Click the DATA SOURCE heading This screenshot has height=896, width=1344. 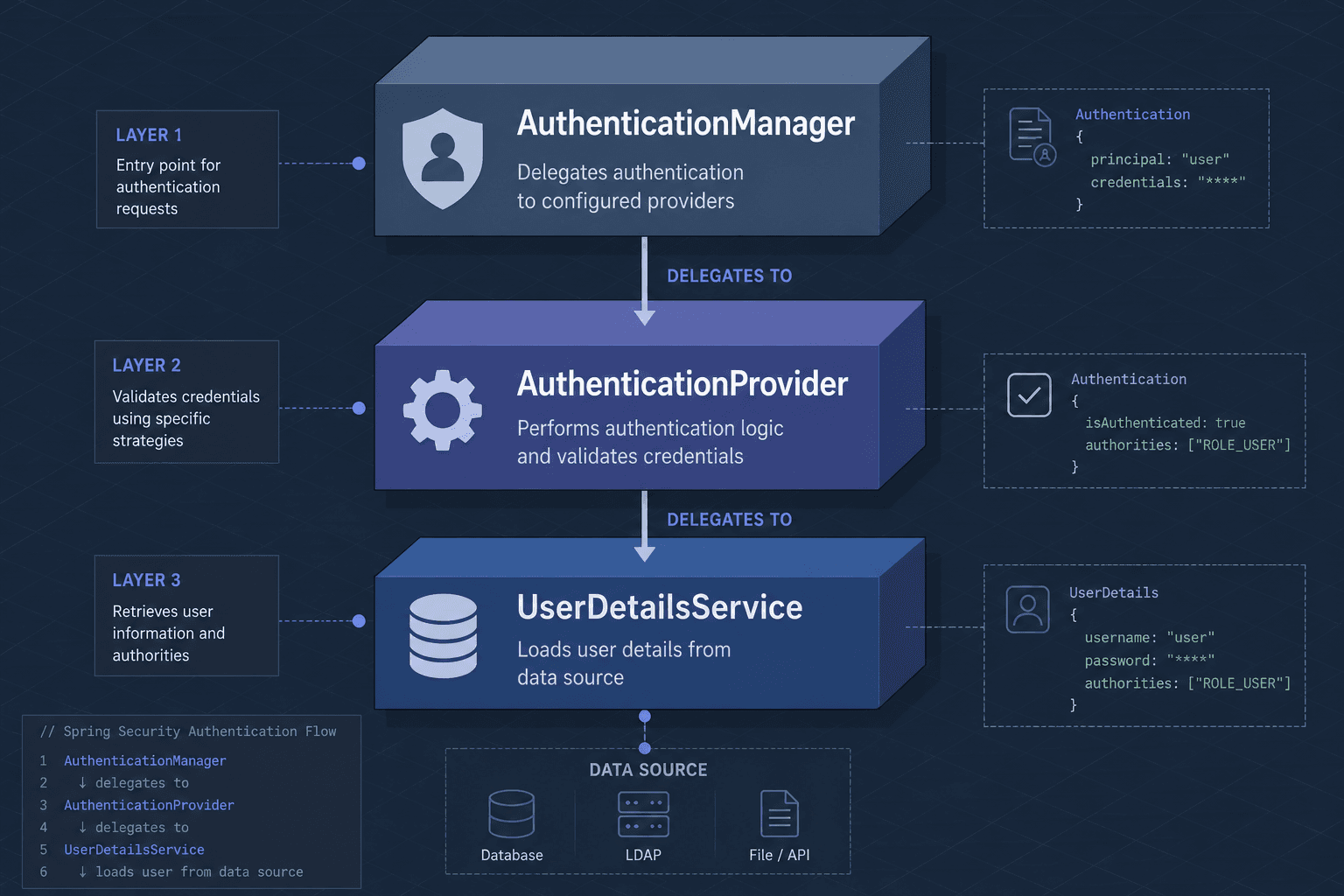648,770
